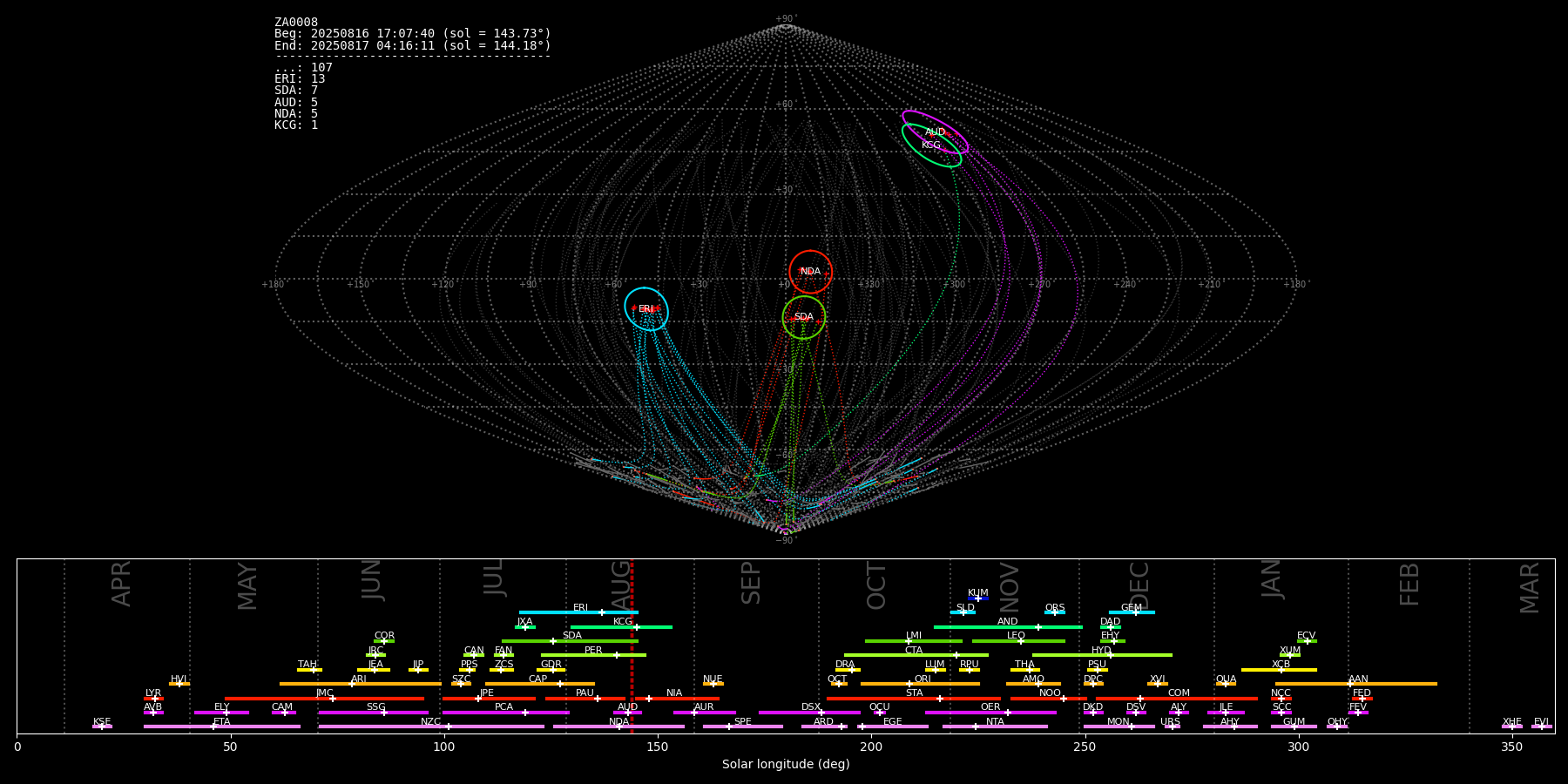Click the KCG shower bar in timeline
Screen dimensions: 1568x784
(621, 627)
